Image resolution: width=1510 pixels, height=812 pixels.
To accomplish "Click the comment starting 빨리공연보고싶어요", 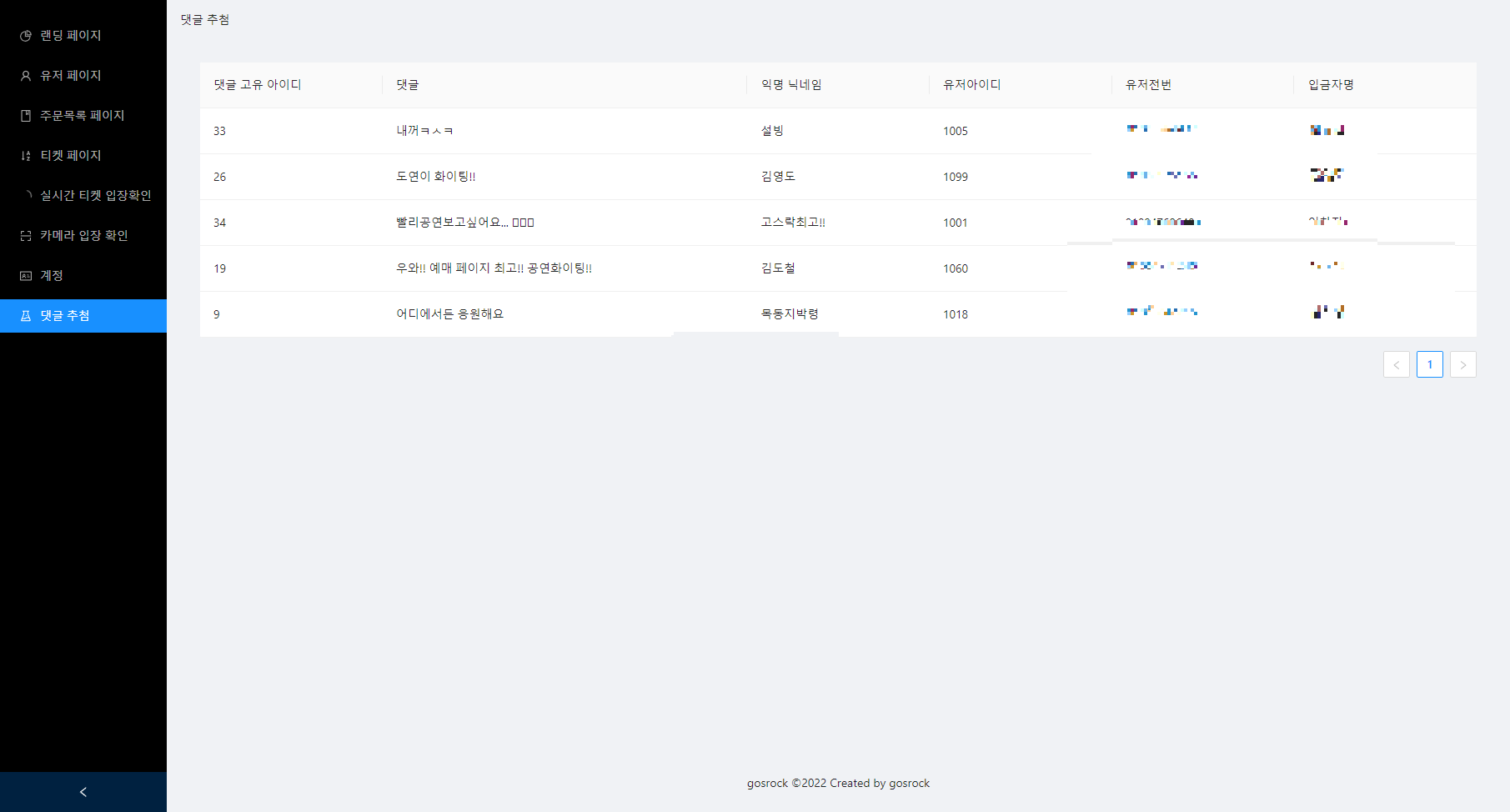I will tap(465, 223).
